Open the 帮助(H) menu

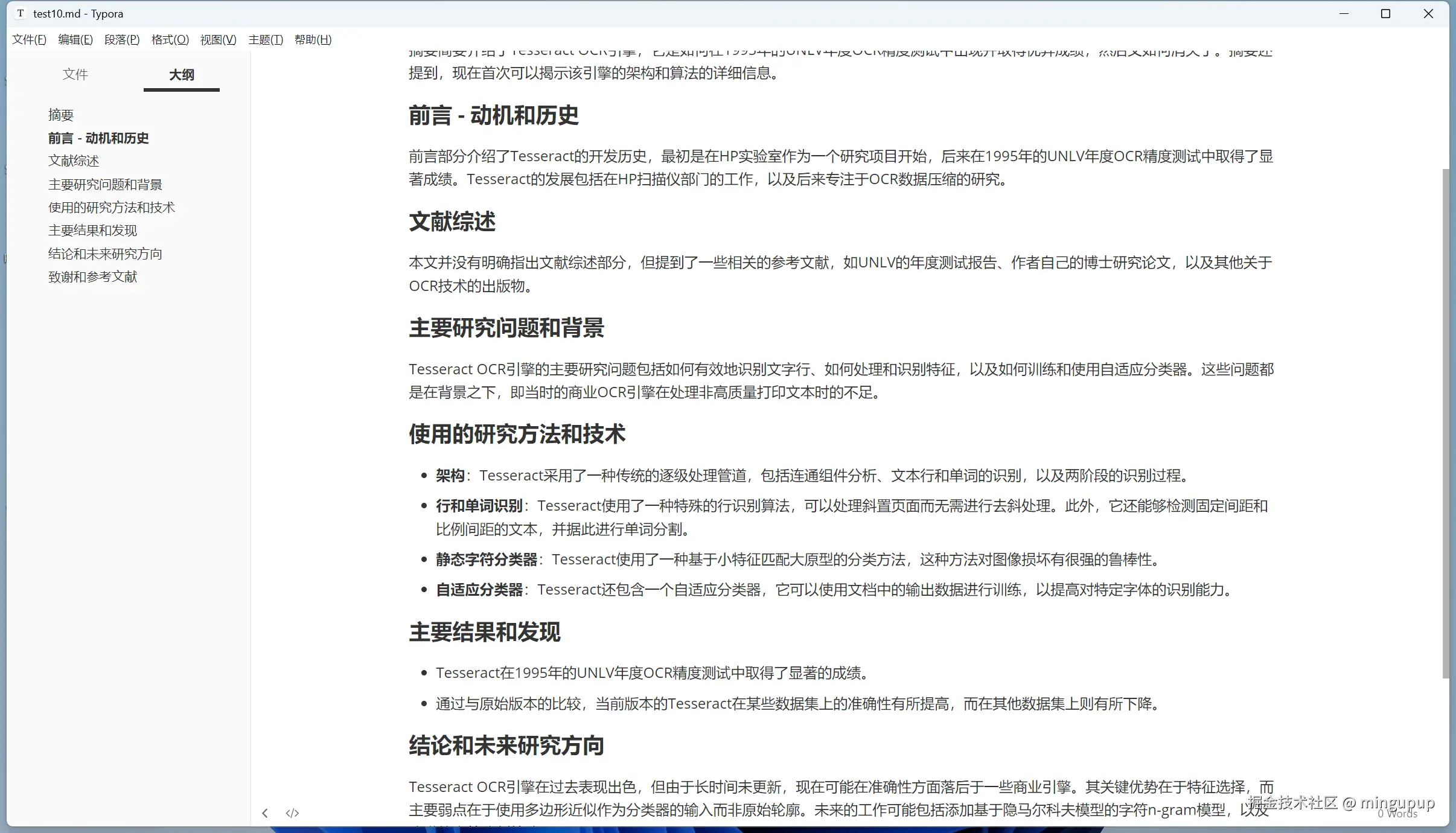pyautogui.click(x=312, y=39)
